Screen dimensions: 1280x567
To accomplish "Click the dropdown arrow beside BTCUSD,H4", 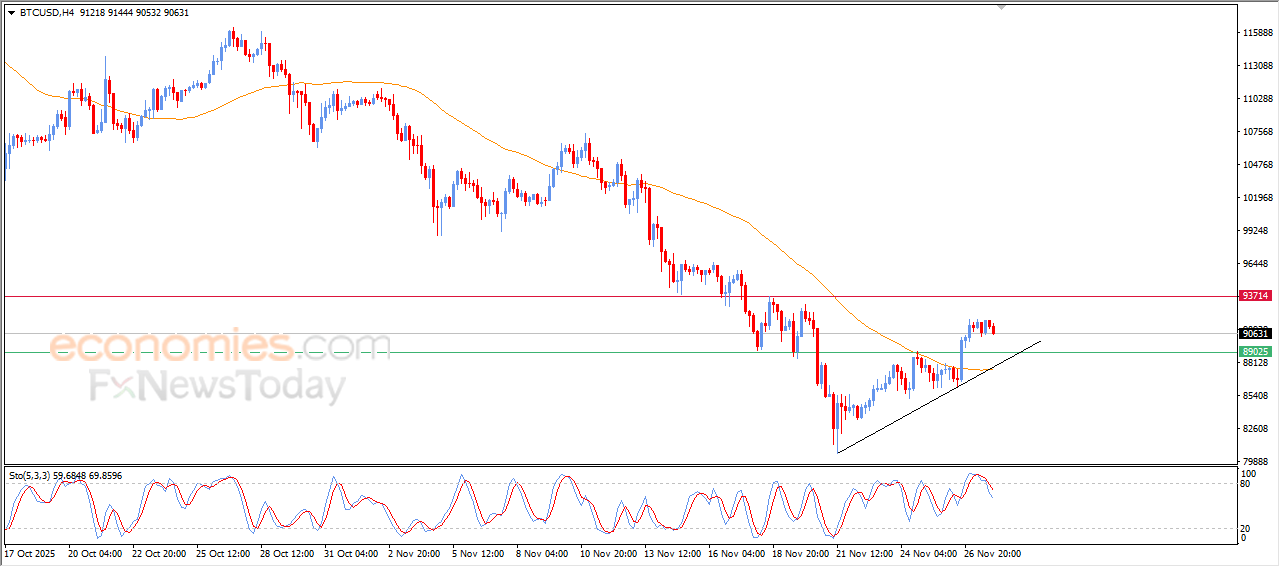I will [x=11, y=13].
